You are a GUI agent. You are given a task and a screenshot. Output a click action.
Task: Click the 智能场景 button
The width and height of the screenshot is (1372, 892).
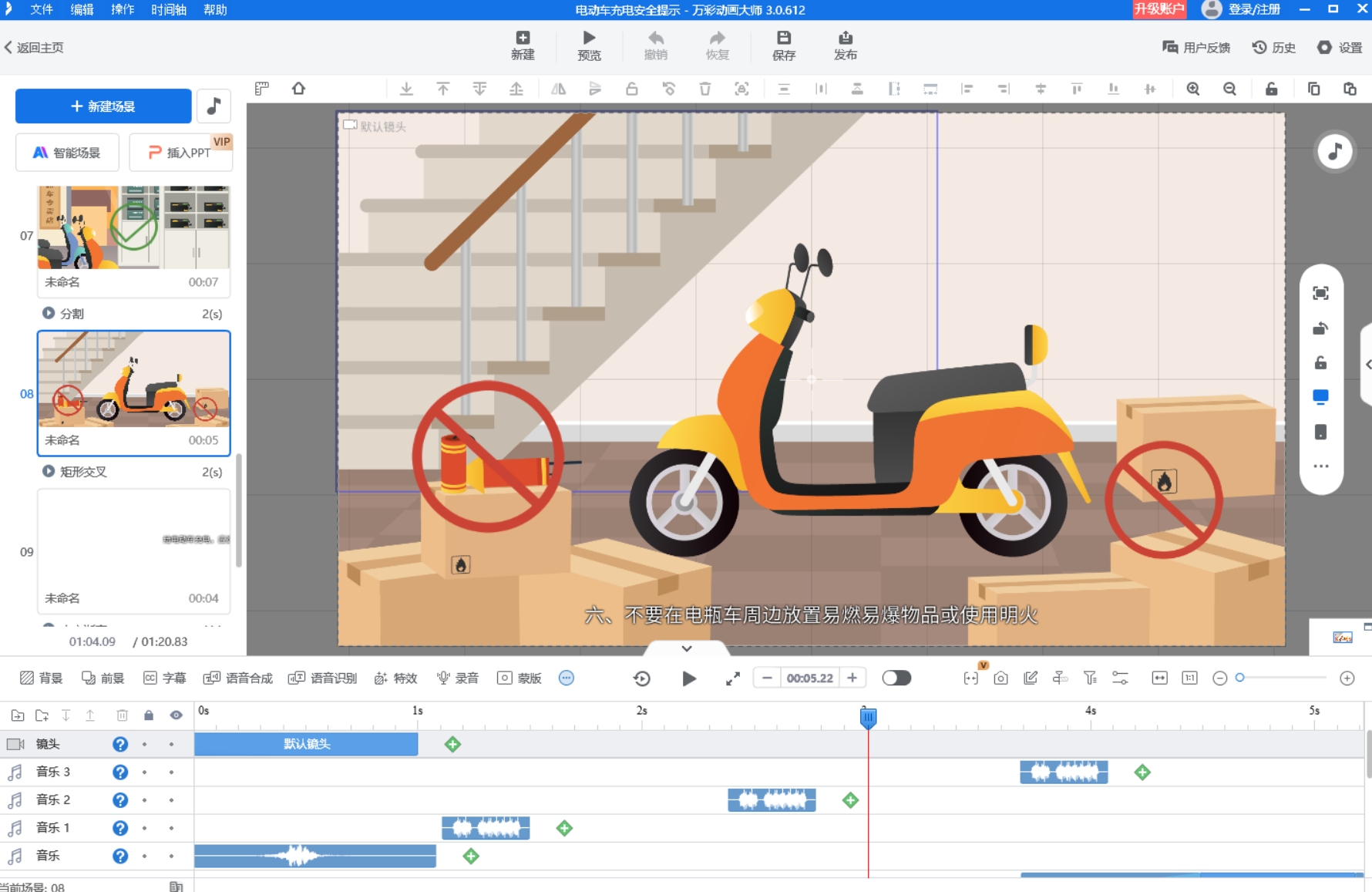pyautogui.click(x=67, y=153)
